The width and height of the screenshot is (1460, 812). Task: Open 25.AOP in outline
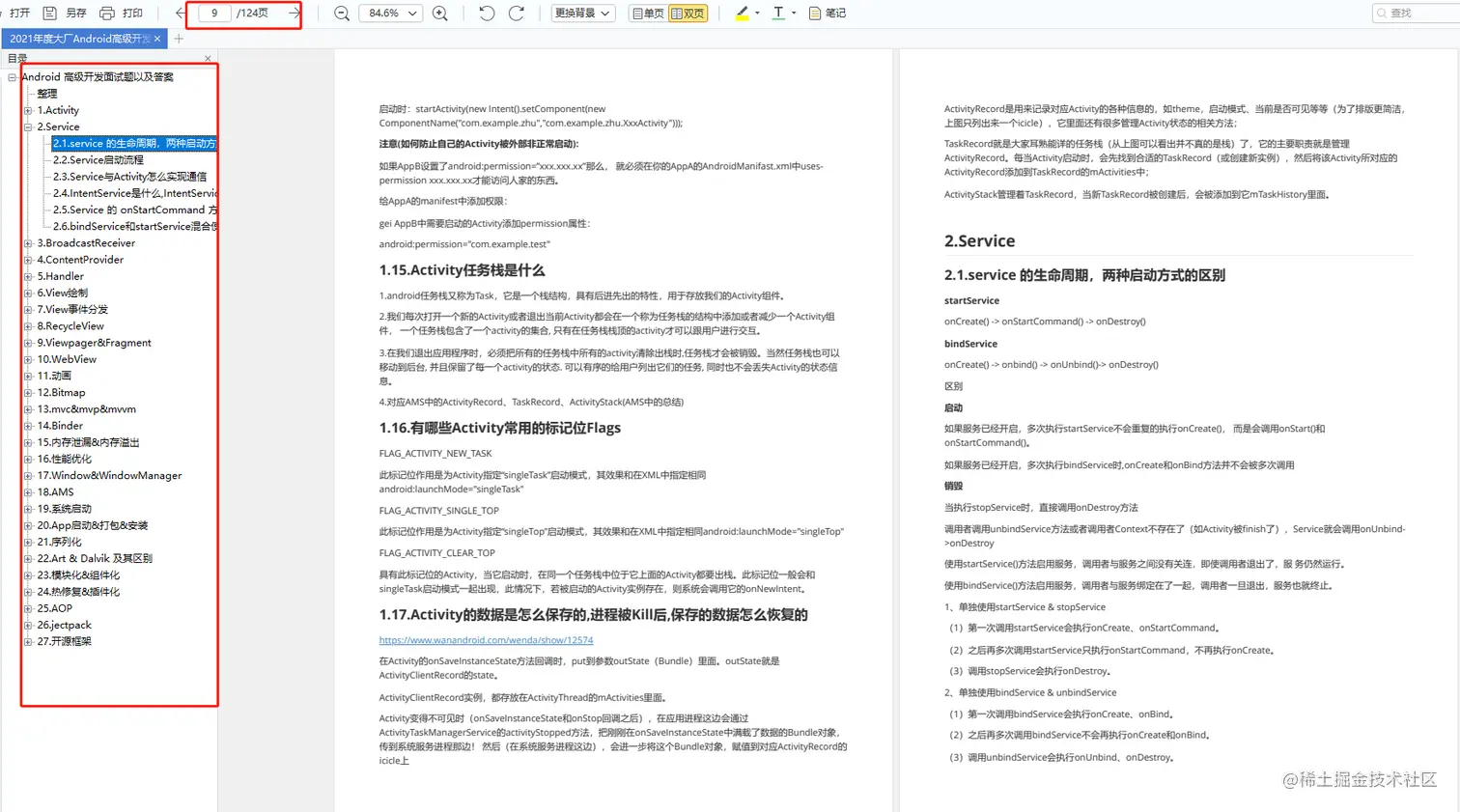pyautogui.click(x=54, y=608)
